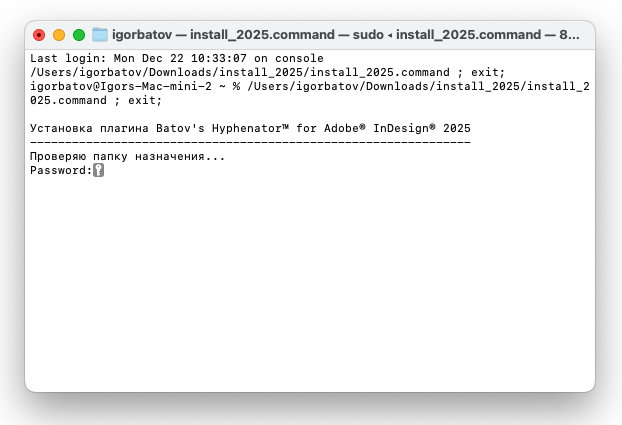Zoom the Terminal window using green button

coord(79,35)
